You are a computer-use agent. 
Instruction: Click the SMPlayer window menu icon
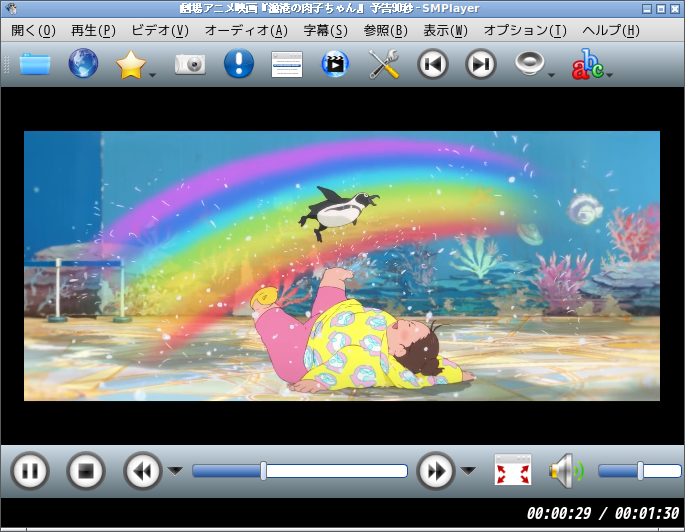coord(12,8)
